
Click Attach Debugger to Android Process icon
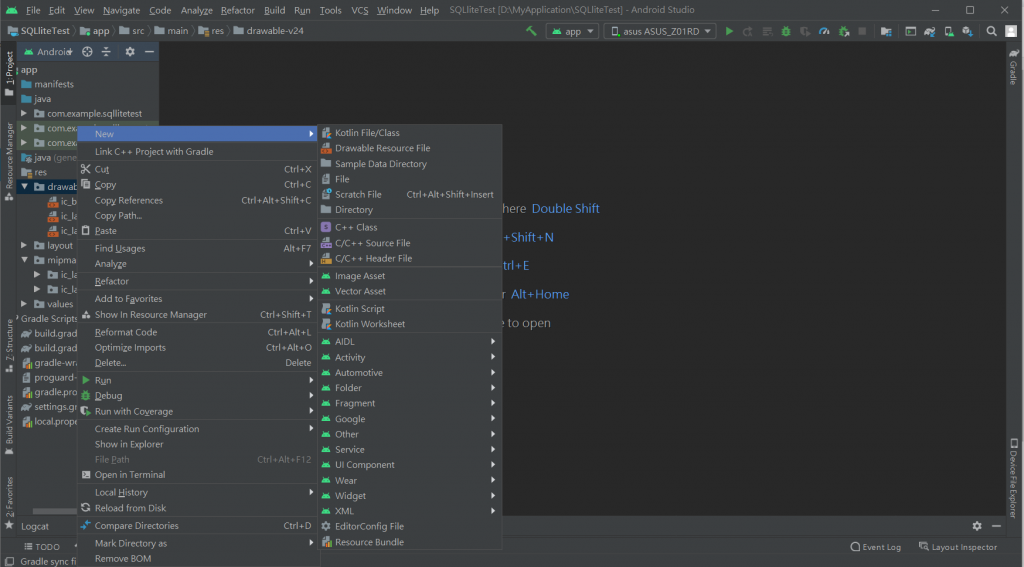[844, 31]
